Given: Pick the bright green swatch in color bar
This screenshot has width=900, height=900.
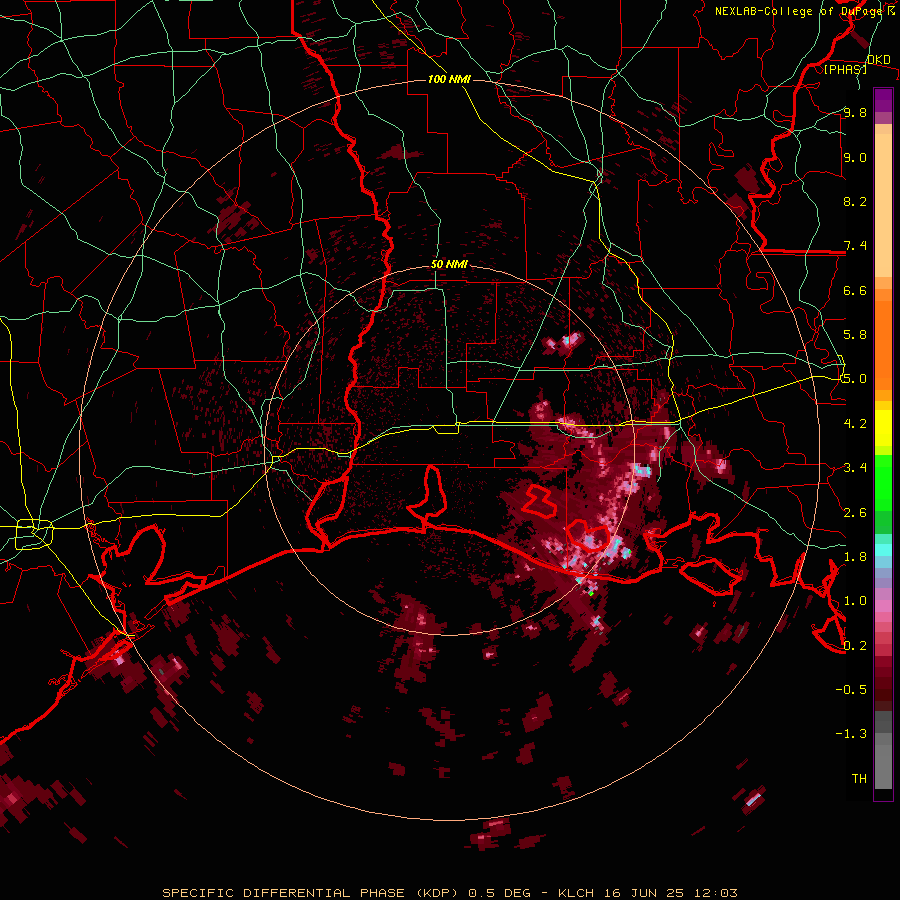Looking at the screenshot, I should (883, 482).
